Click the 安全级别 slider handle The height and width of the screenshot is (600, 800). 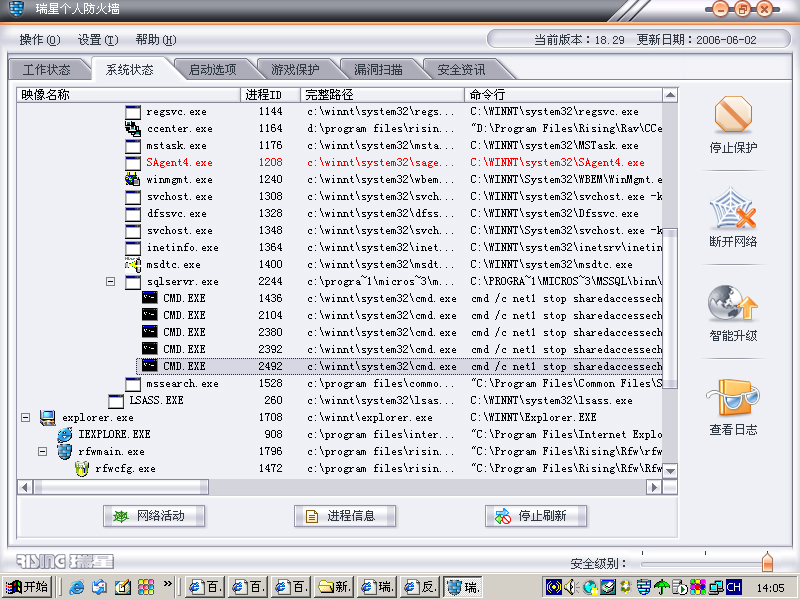click(x=767, y=562)
